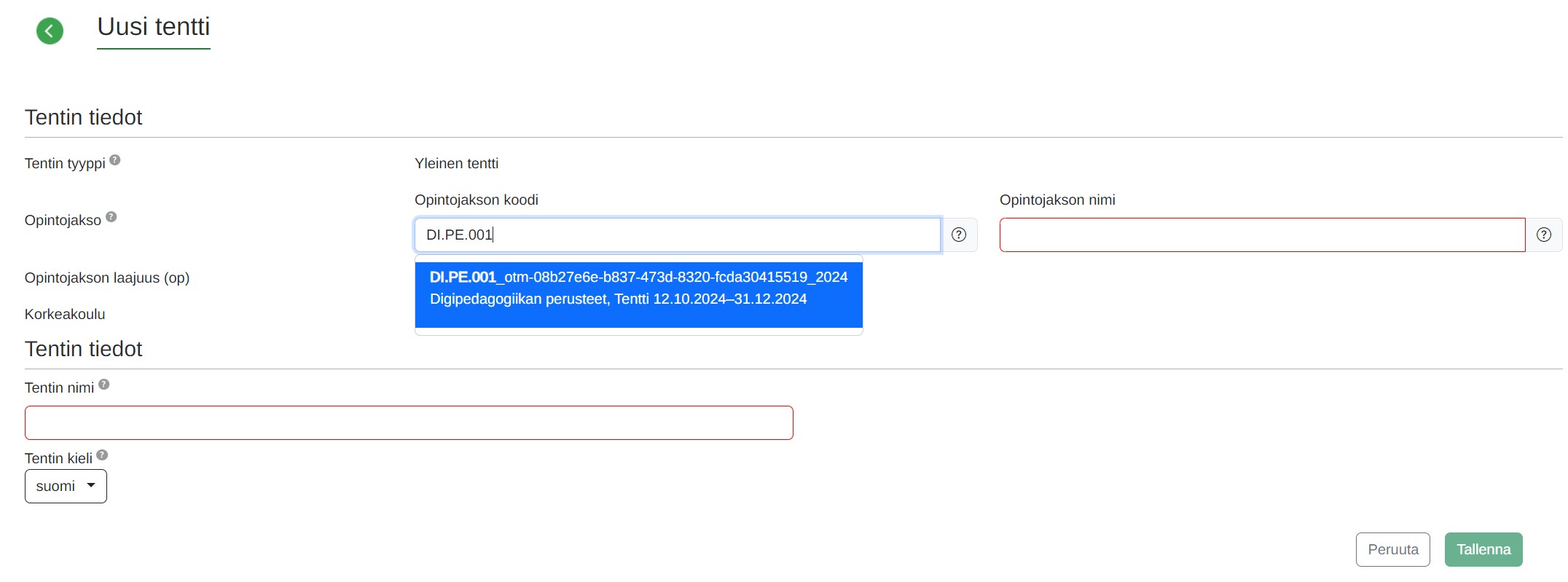This screenshot has width=1568, height=582.
Task: Click the Opintojakson nimi label text
Action: 1057,200
